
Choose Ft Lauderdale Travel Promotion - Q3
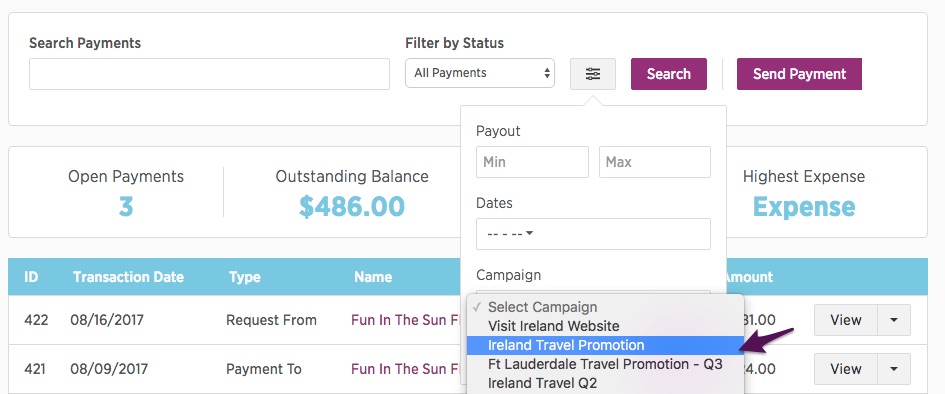click(x=605, y=364)
